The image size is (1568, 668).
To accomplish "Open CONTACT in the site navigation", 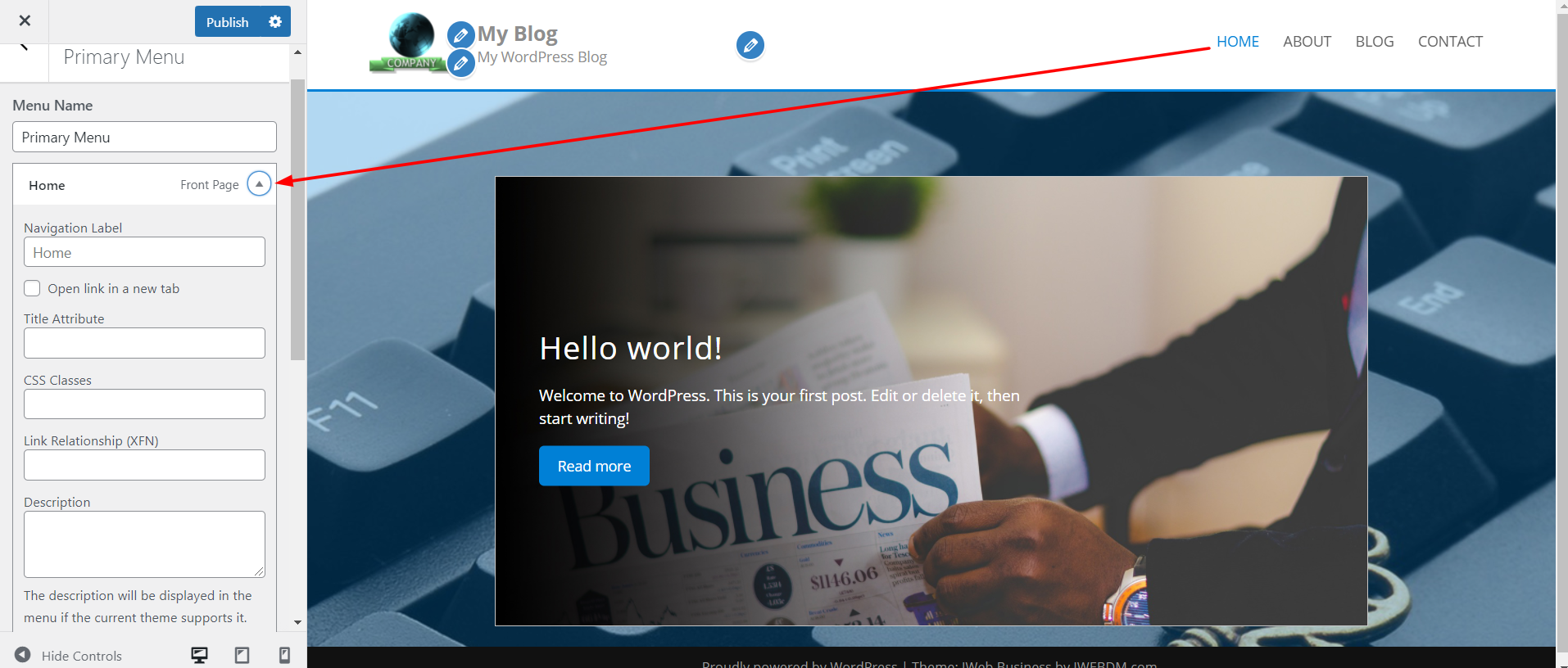I will coord(1450,42).
